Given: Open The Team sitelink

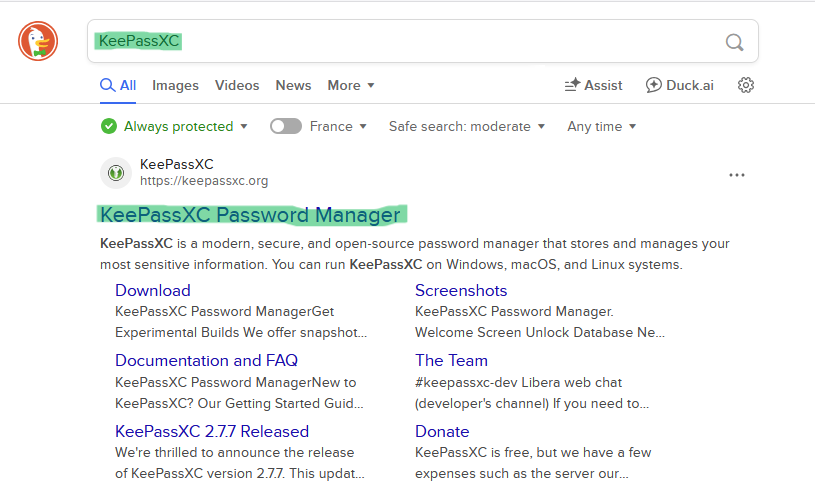Looking at the screenshot, I should (451, 360).
